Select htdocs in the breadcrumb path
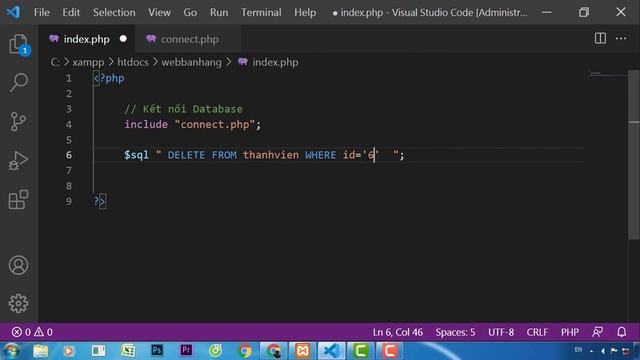The width and height of the screenshot is (640, 360). point(133,62)
